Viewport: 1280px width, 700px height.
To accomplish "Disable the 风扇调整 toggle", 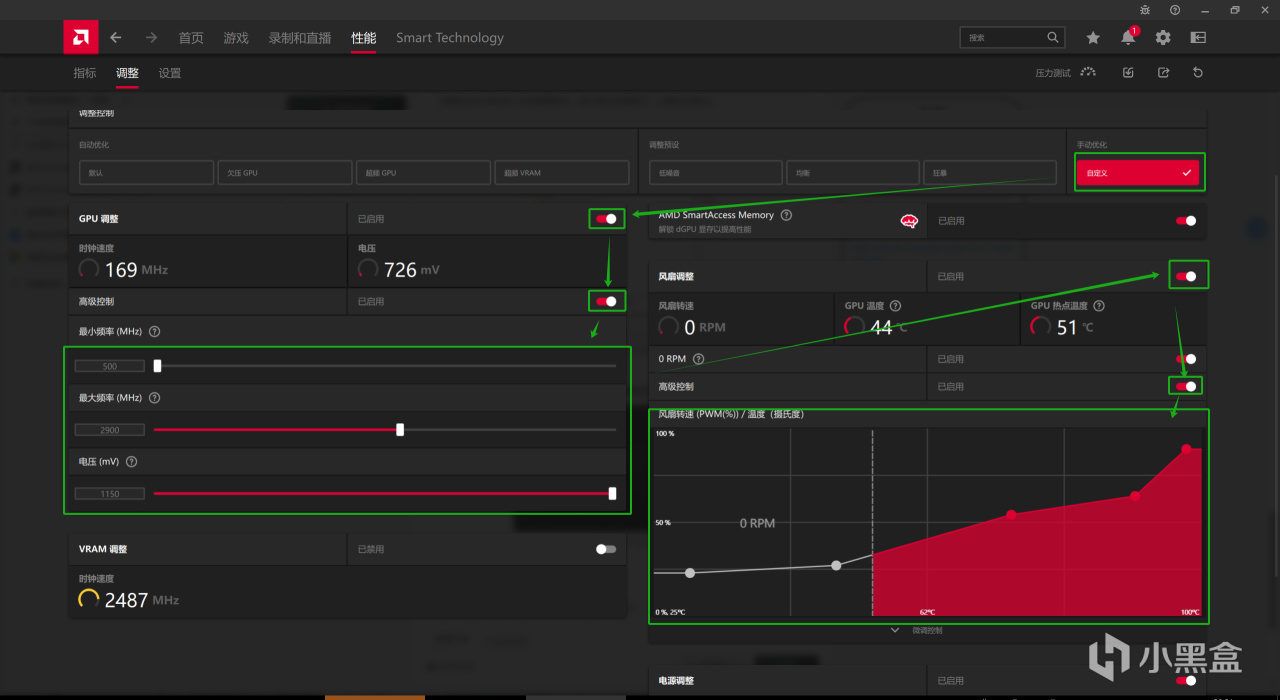I will [x=1186, y=277].
